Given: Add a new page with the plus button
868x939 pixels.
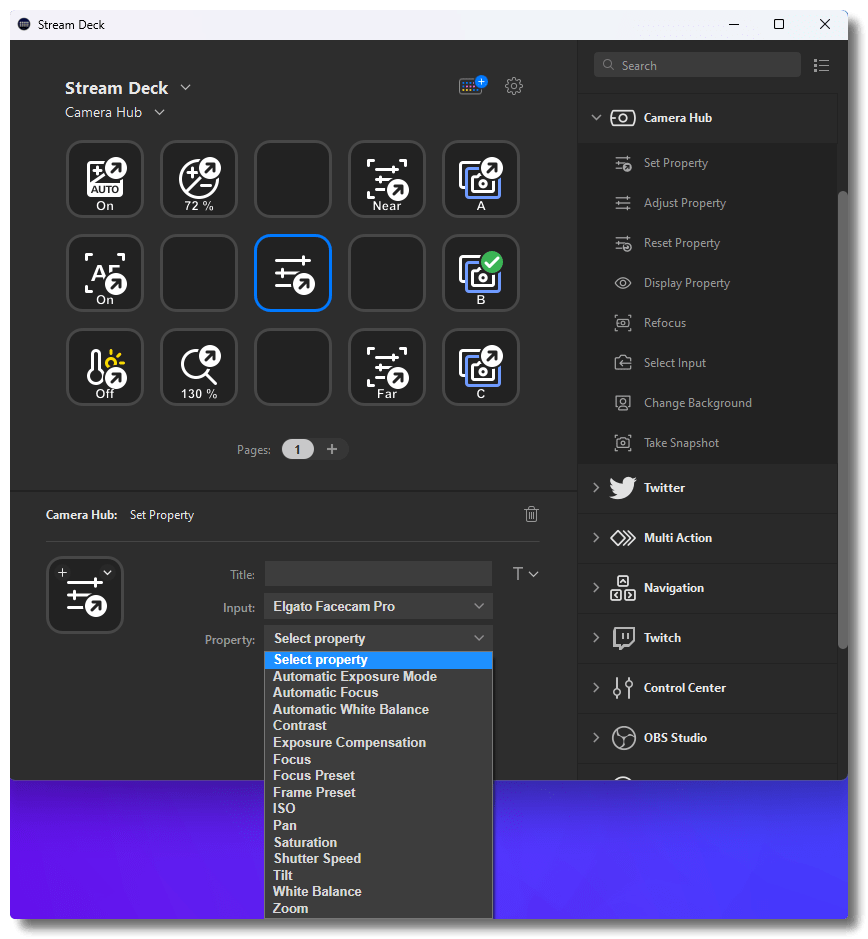Looking at the screenshot, I should 331,449.
